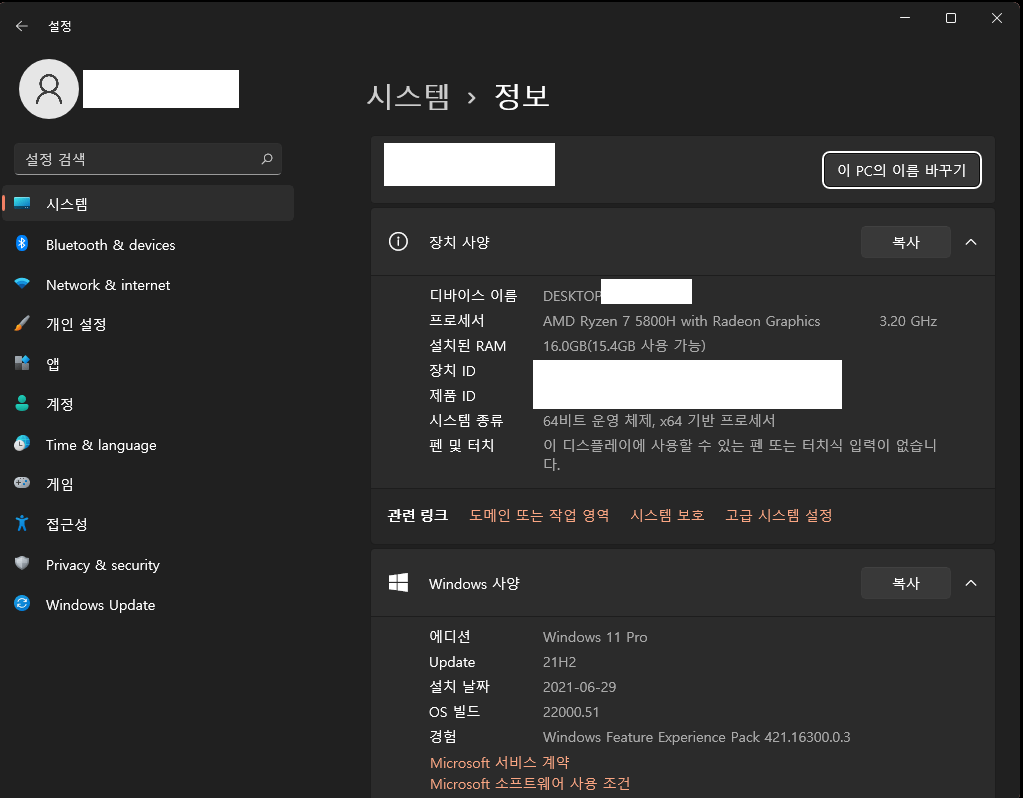This screenshot has height=798, width=1023.
Task: Collapse the 장치 사양 section chevron
Action: pos(971,242)
